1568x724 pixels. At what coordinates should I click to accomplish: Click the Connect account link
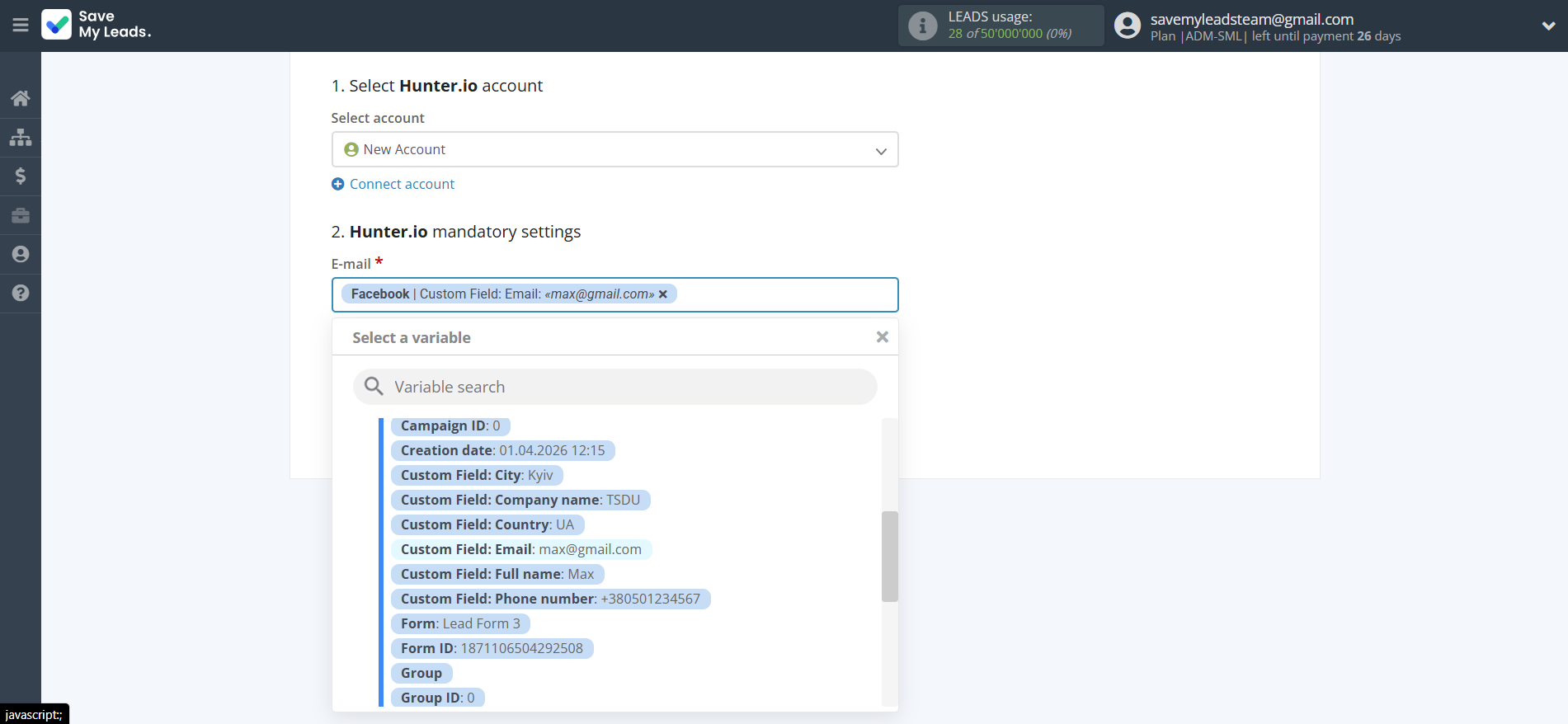point(402,184)
